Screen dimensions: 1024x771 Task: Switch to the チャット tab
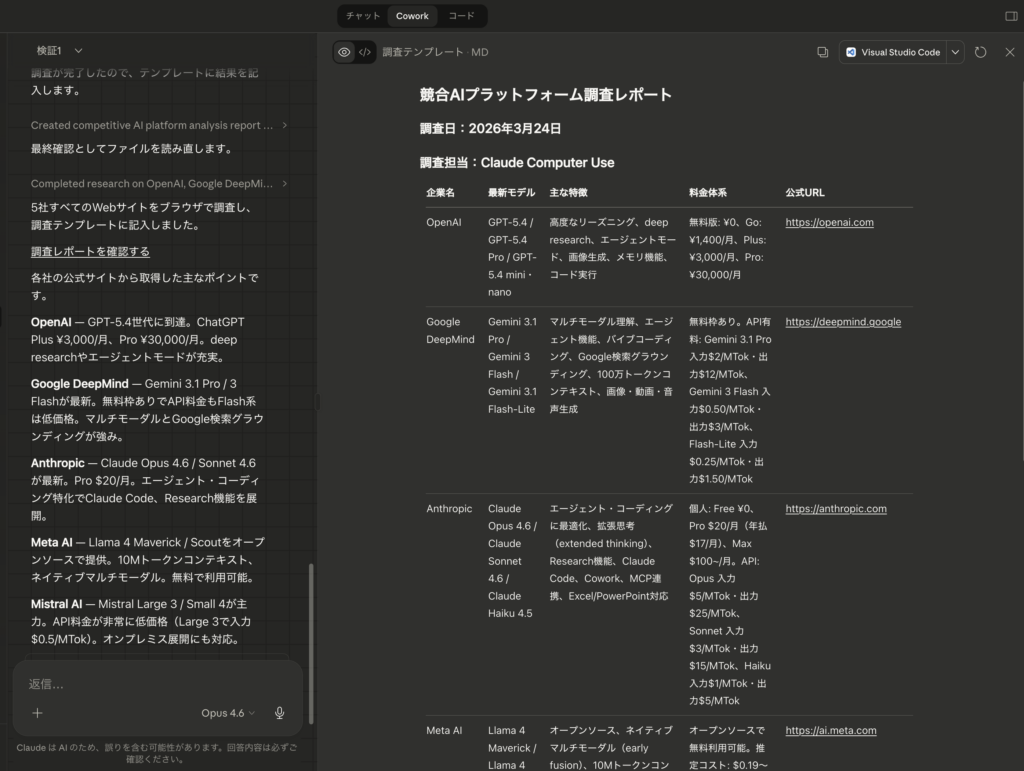pos(362,15)
